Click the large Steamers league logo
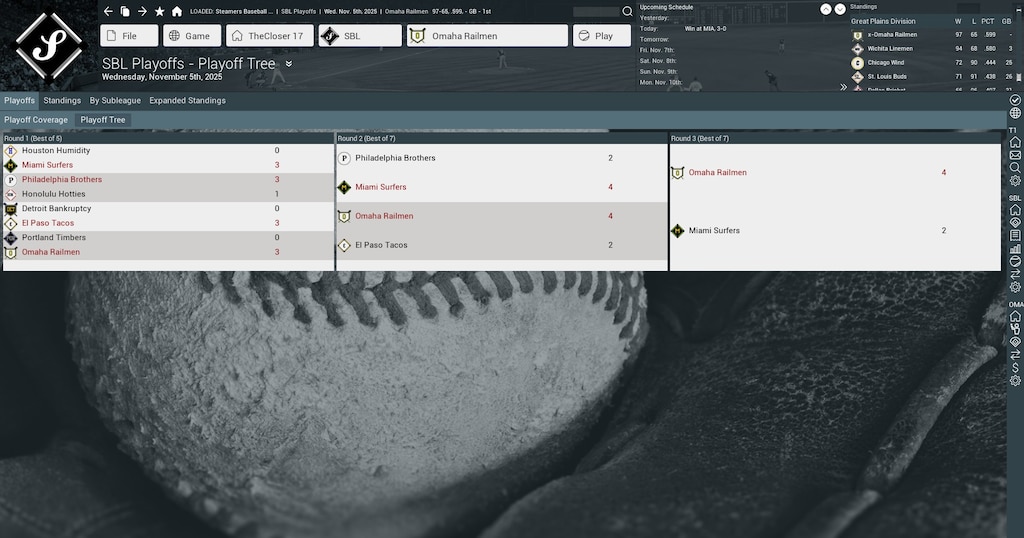1024x538 pixels. (49, 46)
